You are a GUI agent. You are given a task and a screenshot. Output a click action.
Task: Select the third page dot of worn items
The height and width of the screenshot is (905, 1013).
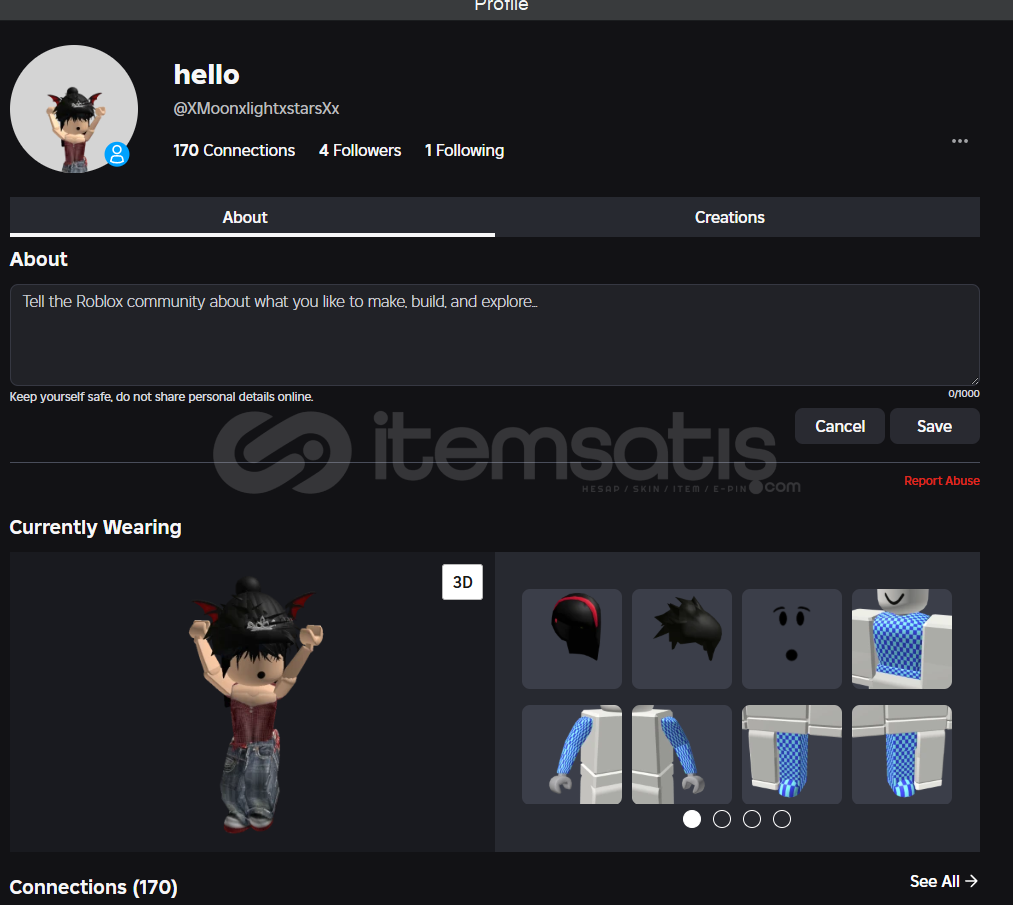[x=751, y=819]
